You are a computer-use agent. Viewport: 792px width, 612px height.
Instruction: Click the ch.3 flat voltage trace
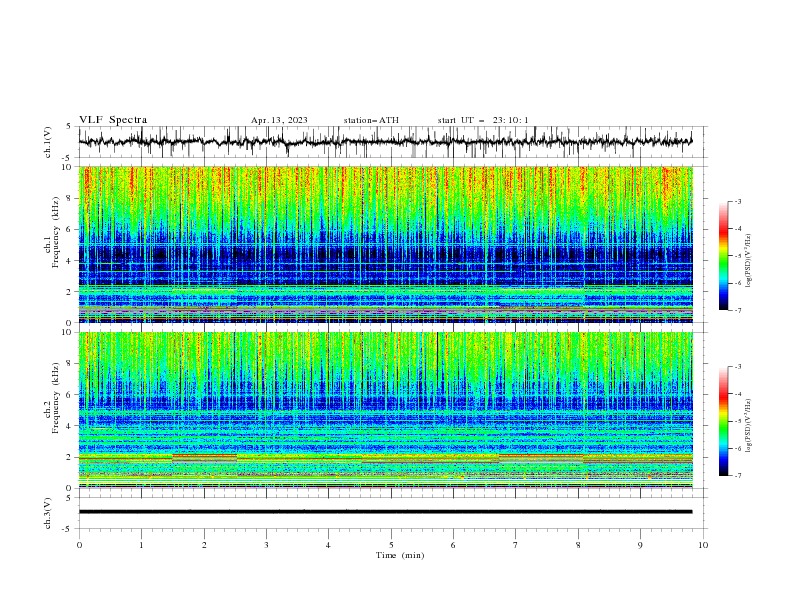pos(385,512)
